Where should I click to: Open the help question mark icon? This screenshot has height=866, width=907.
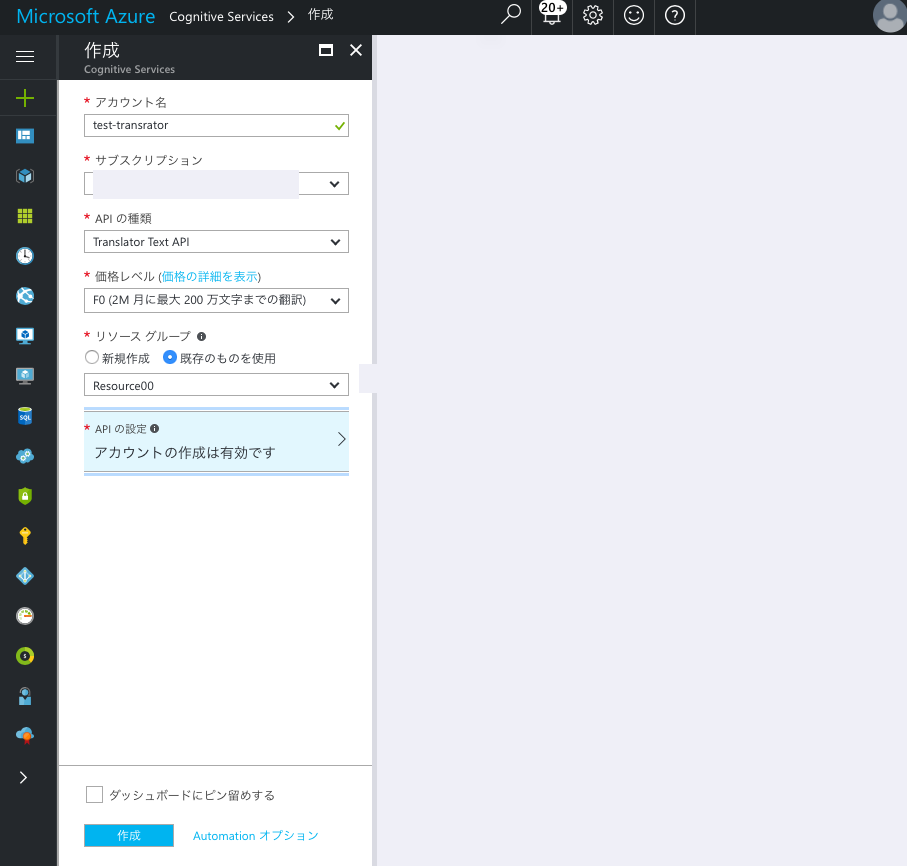(675, 15)
